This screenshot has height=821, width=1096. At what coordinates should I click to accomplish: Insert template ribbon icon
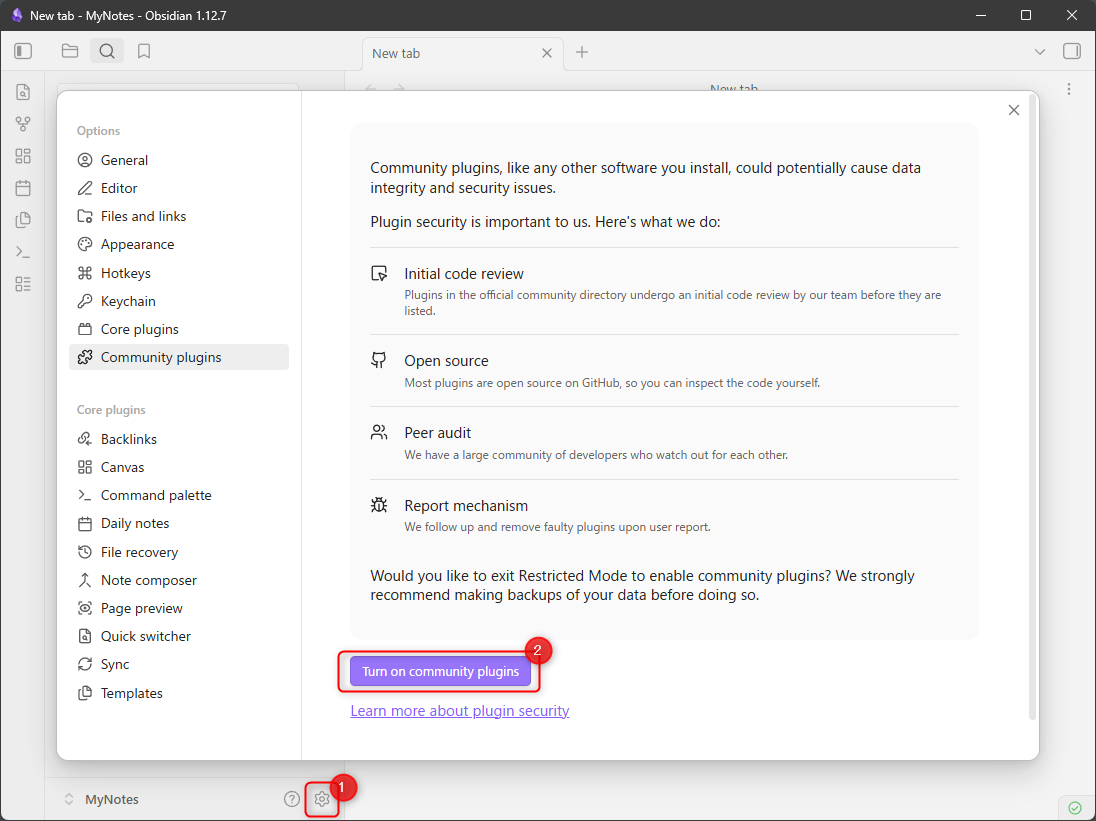tap(23, 220)
